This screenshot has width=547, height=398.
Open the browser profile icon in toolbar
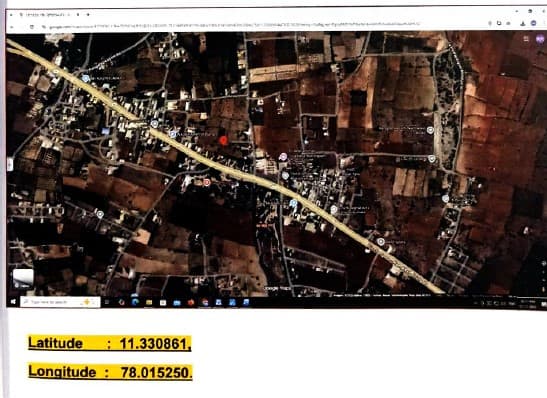pyautogui.click(x=533, y=23)
